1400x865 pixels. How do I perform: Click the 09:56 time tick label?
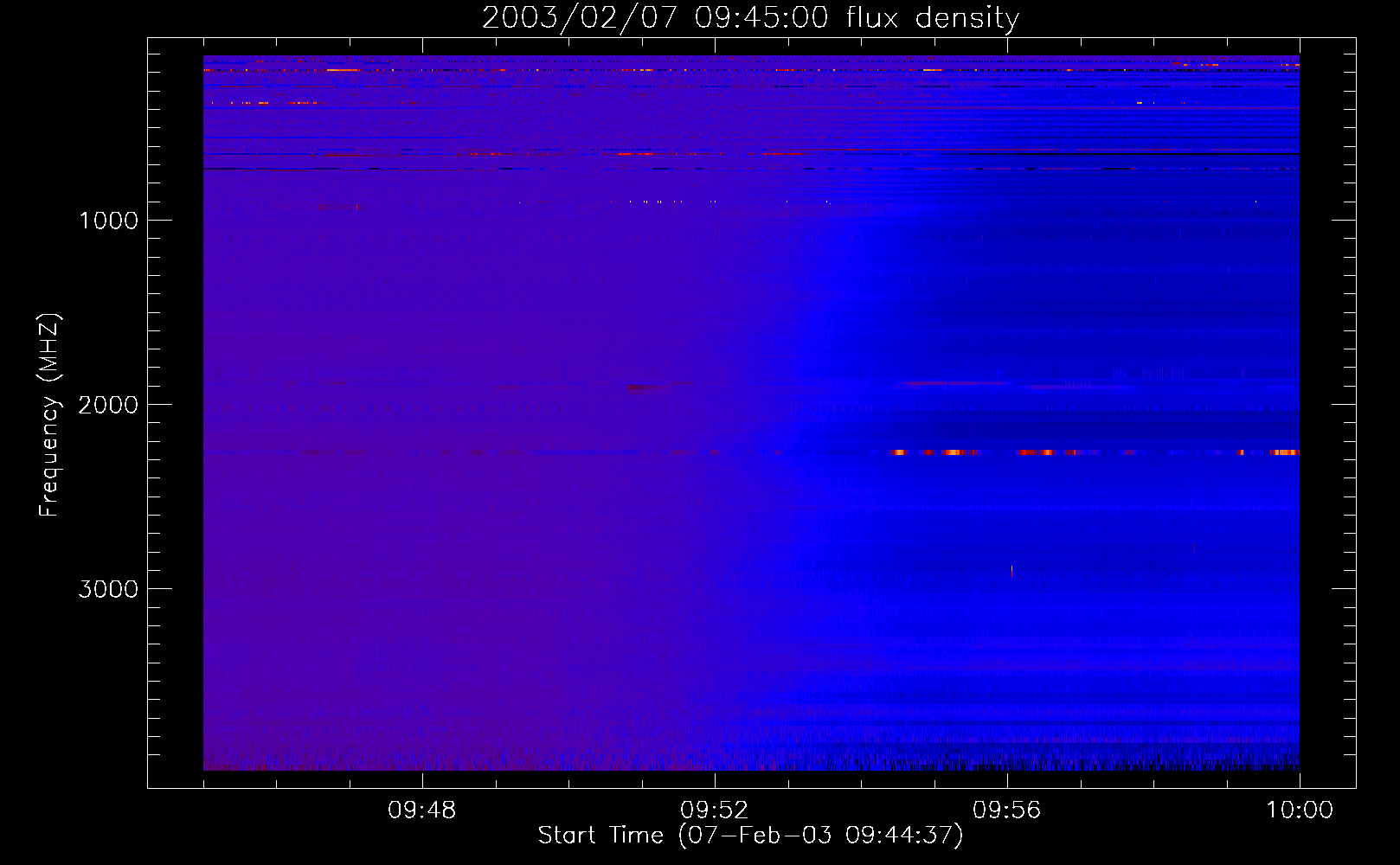[x=1006, y=811]
